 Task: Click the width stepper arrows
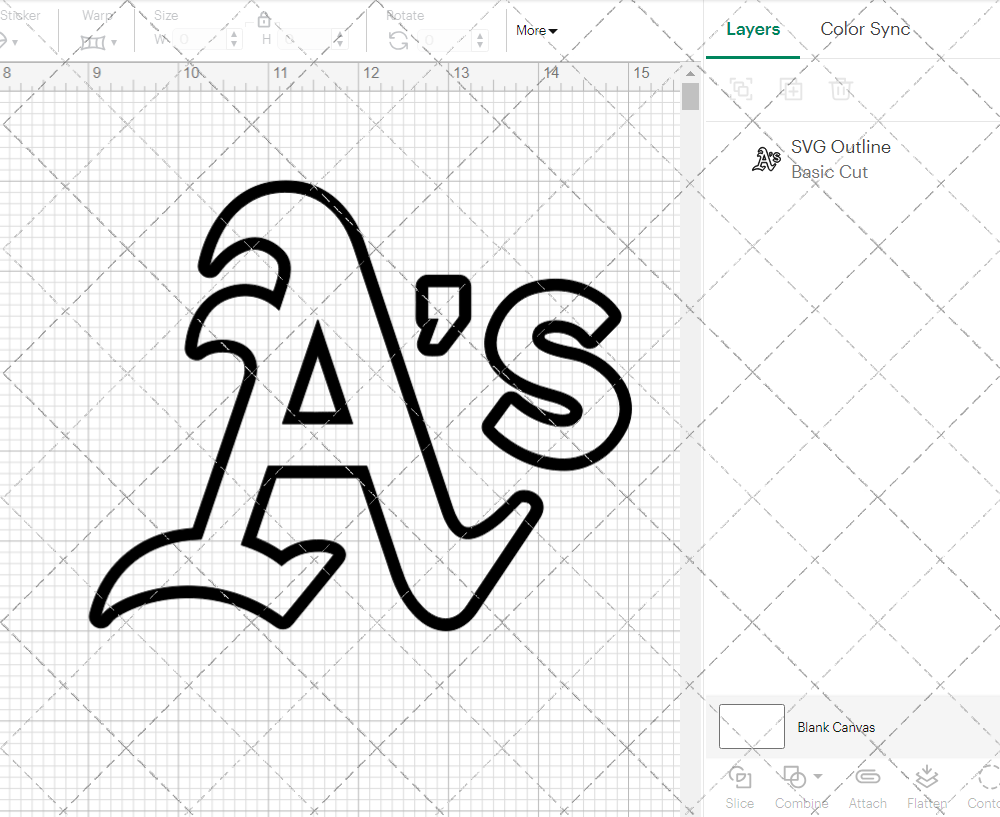234,40
